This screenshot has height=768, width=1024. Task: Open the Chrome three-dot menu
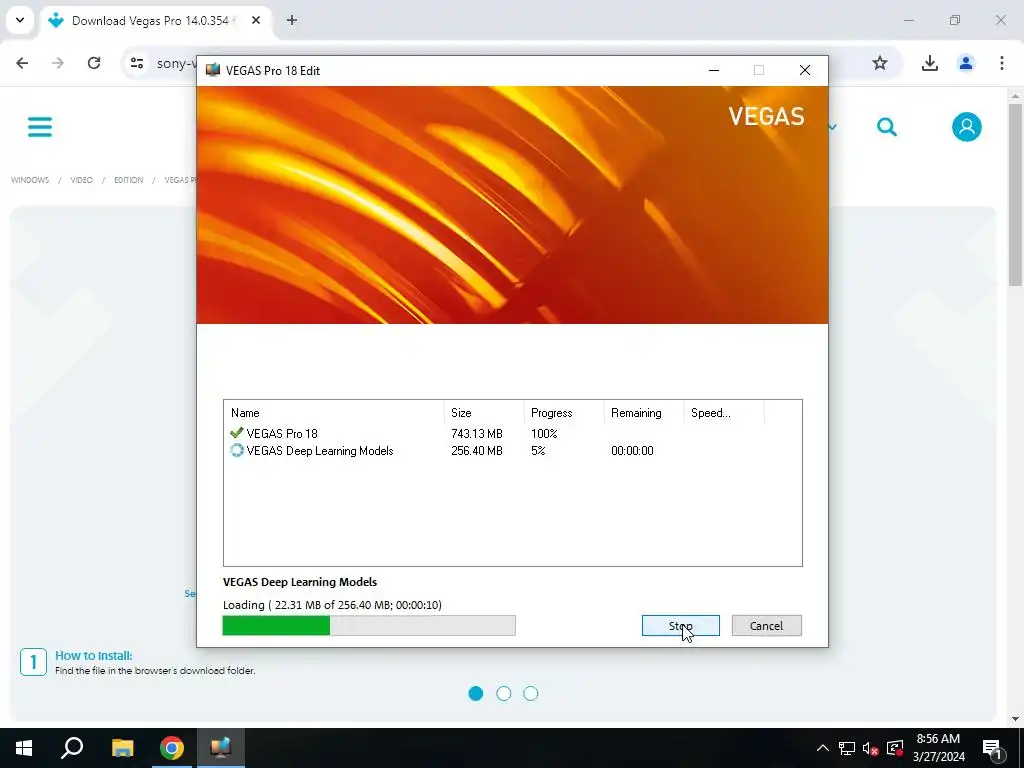coord(1002,63)
